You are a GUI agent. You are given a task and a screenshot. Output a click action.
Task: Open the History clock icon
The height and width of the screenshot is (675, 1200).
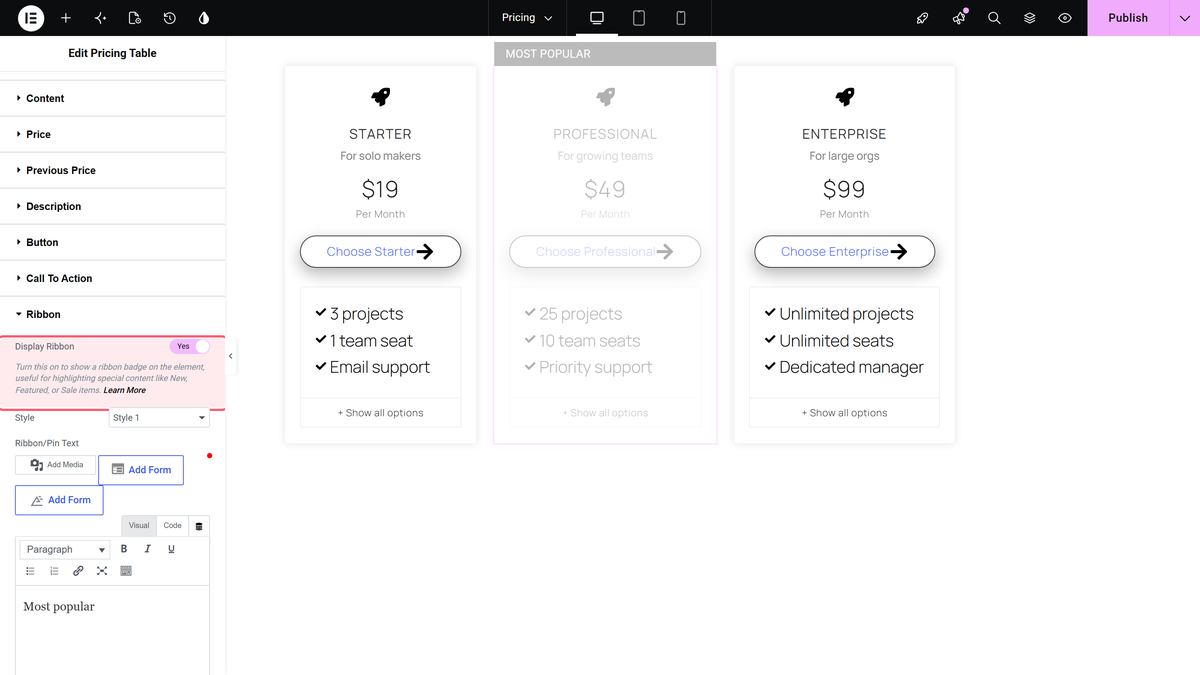[x=170, y=18]
